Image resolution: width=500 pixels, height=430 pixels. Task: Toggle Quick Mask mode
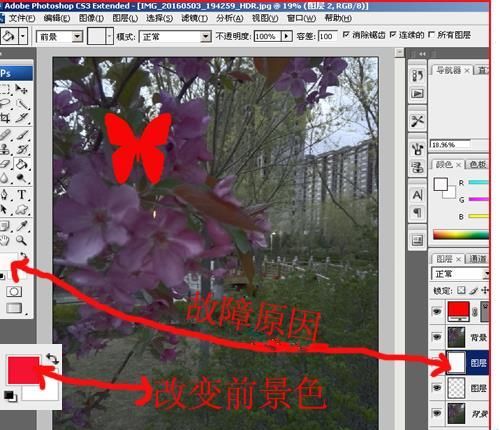(x=14, y=292)
